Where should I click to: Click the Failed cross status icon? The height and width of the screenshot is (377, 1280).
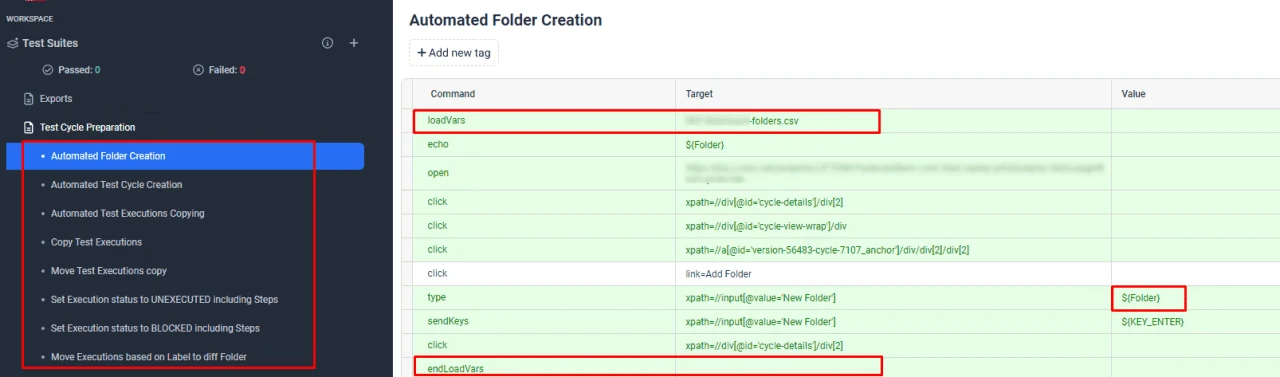point(199,70)
